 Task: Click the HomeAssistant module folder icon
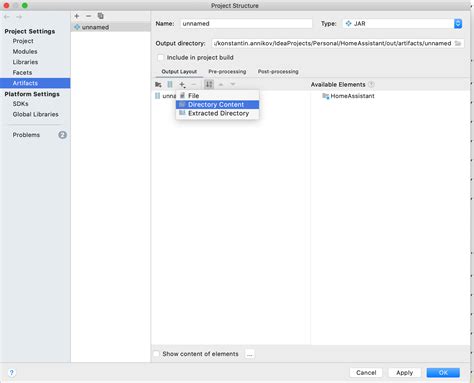click(325, 96)
